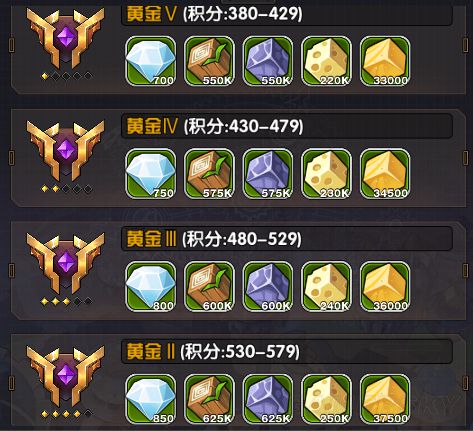Click the 黄金V rank badge emblem

click(x=65, y=42)
